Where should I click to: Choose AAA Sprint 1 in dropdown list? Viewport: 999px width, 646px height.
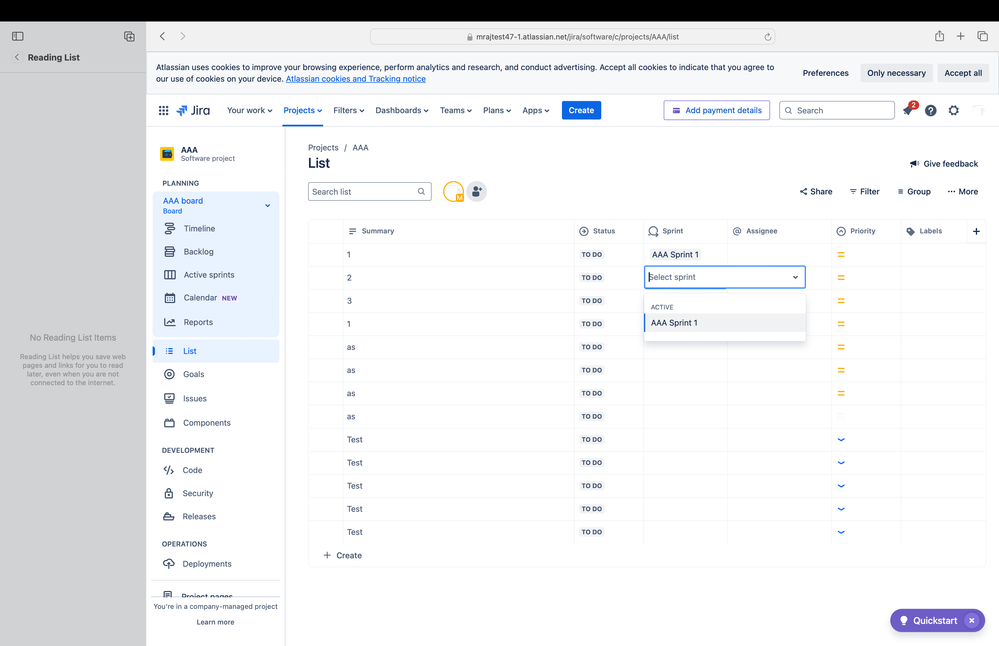pyautogui.click(x=725, y=323)
